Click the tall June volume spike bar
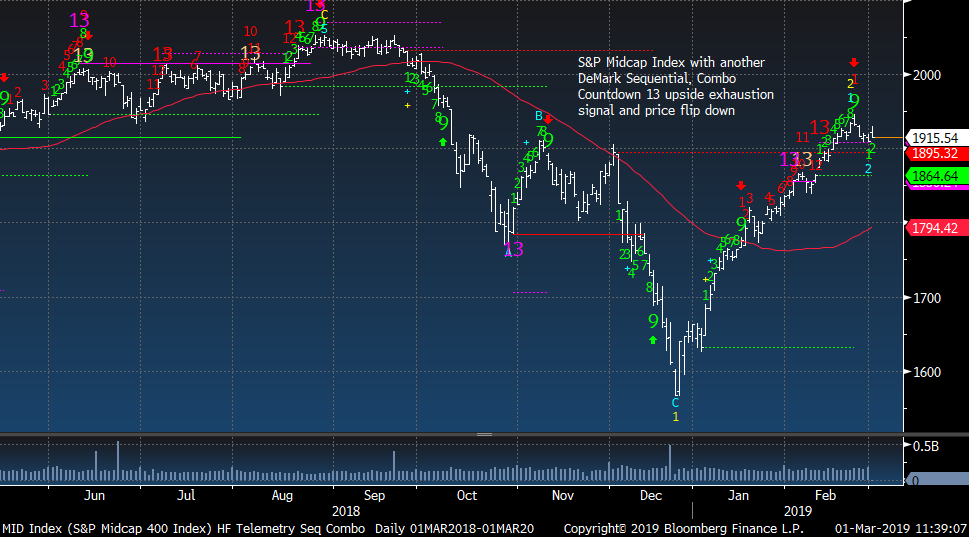This screenshot has width=969, height=537. (118, 461)
